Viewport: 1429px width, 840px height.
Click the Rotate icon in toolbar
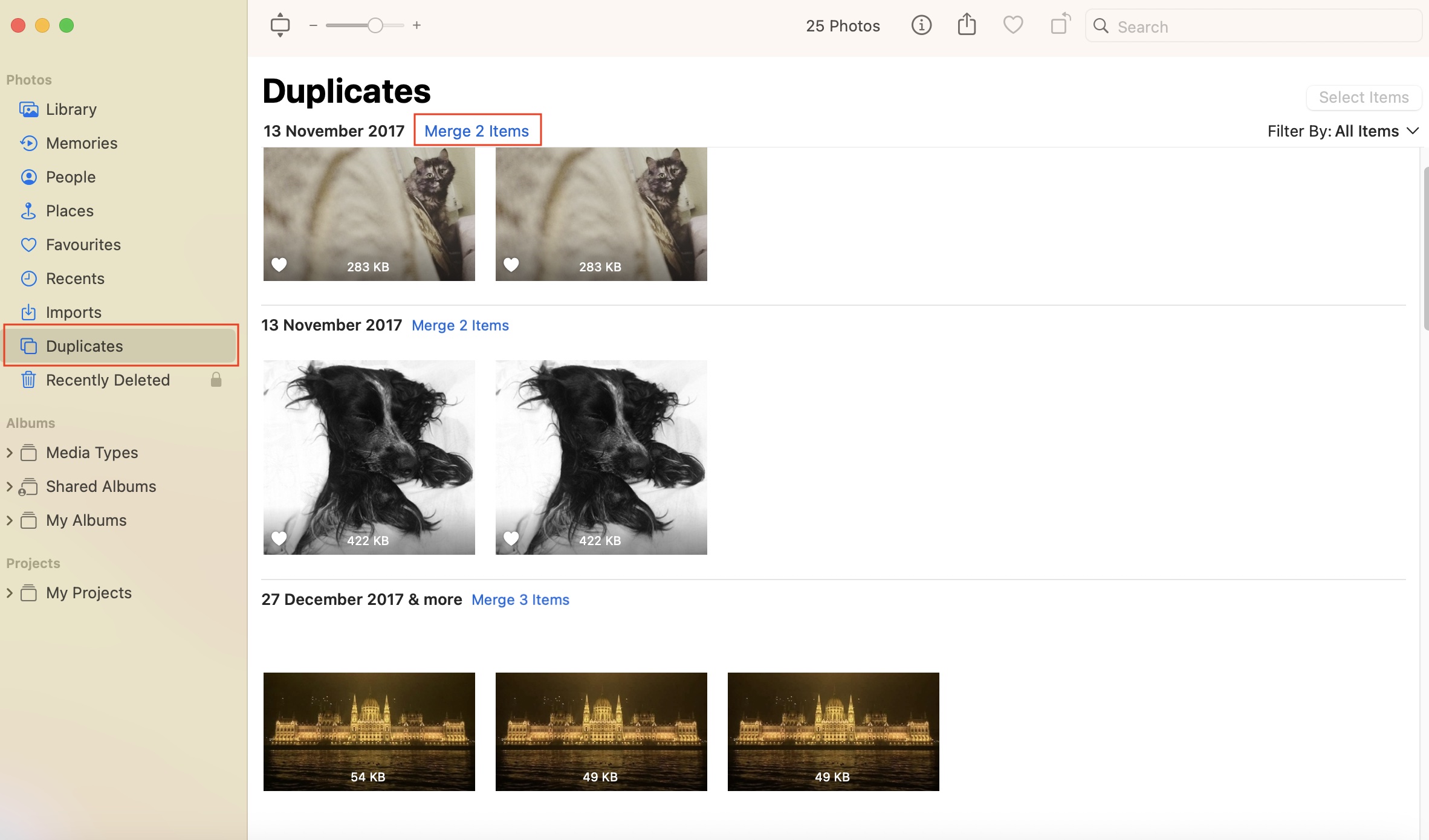tap(1060, 24)
